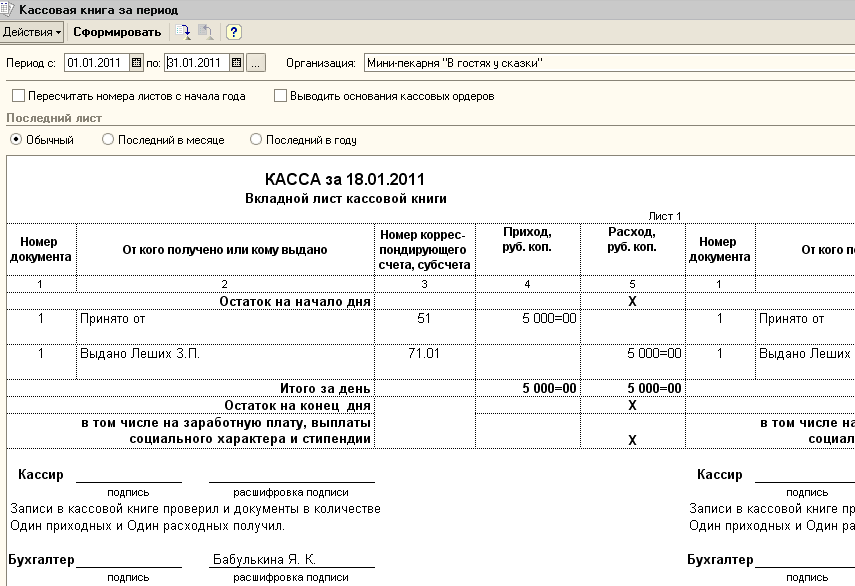The image size is (855, 586).
Task: Click the Остаток на начало дня row label
Action: [295, 301]
